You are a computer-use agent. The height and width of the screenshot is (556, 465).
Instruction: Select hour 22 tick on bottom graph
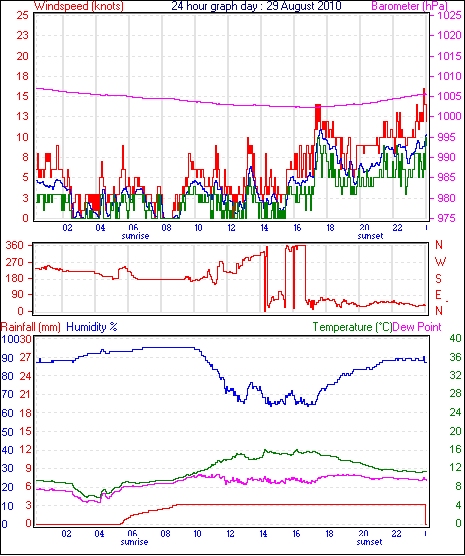tap(396, 533)
